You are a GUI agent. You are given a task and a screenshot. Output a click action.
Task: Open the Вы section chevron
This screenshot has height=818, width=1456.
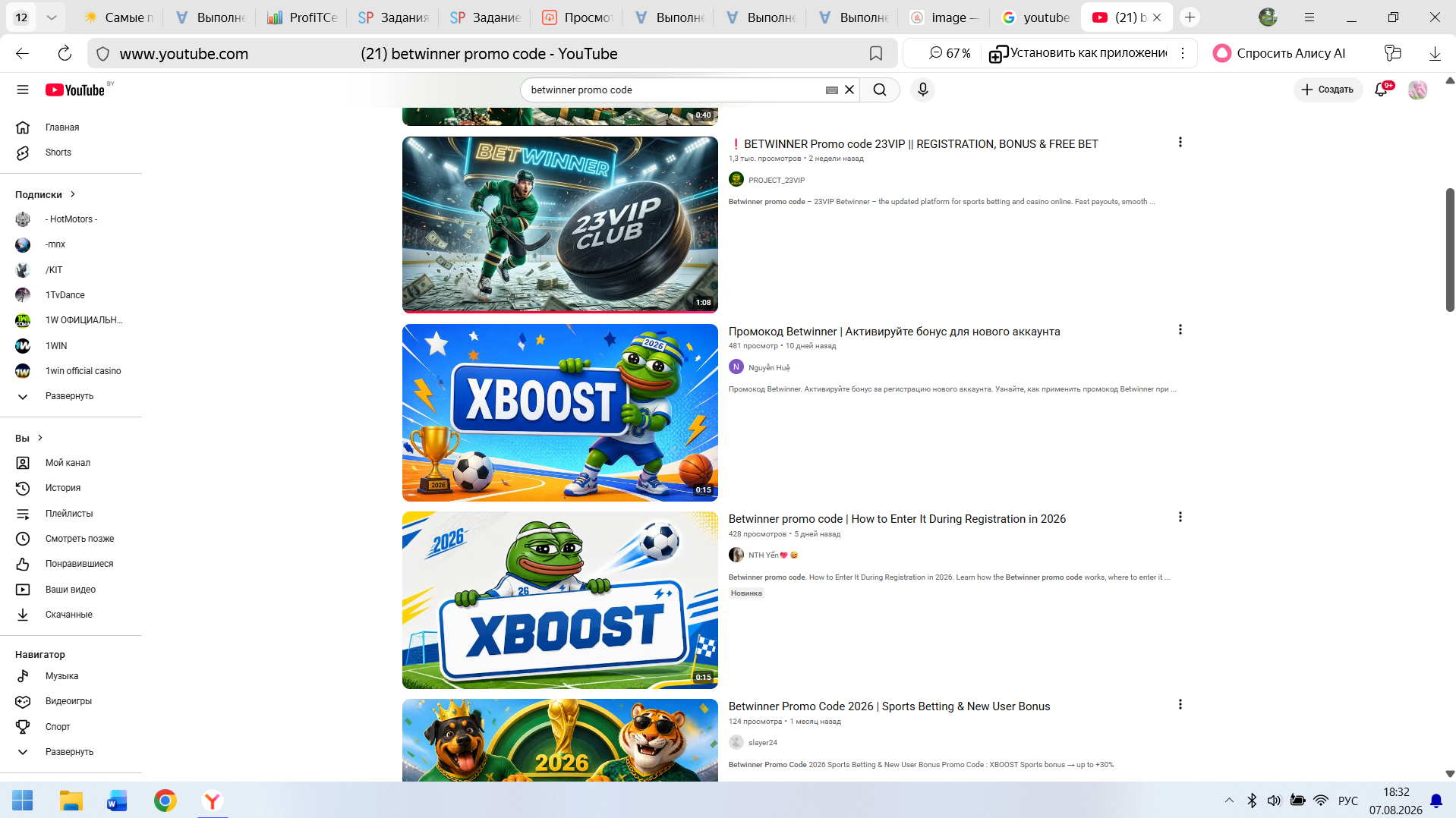click(40, 438)
